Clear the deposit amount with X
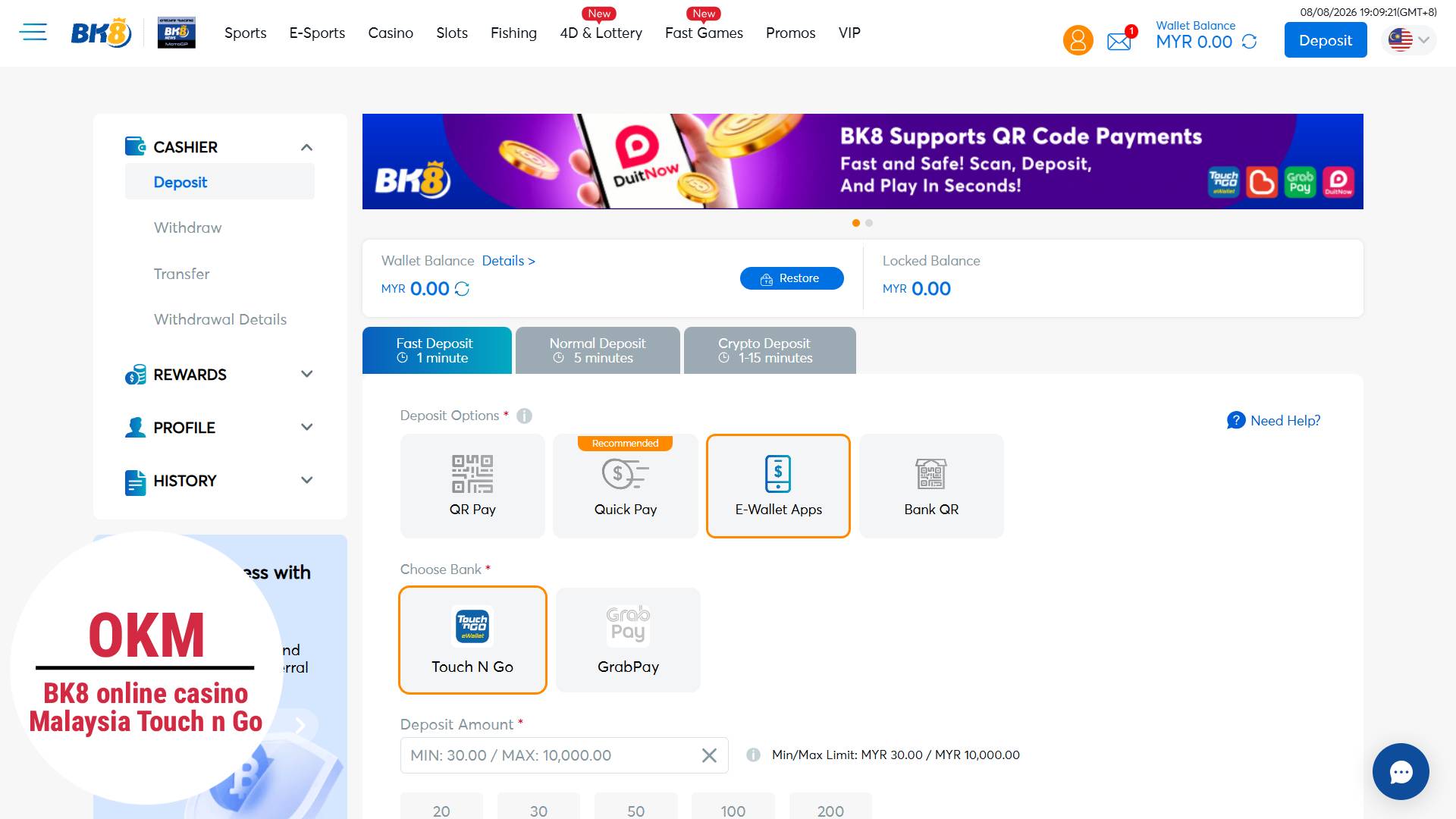The width and height of the screenshot is (1456, 819). [709, 755]
